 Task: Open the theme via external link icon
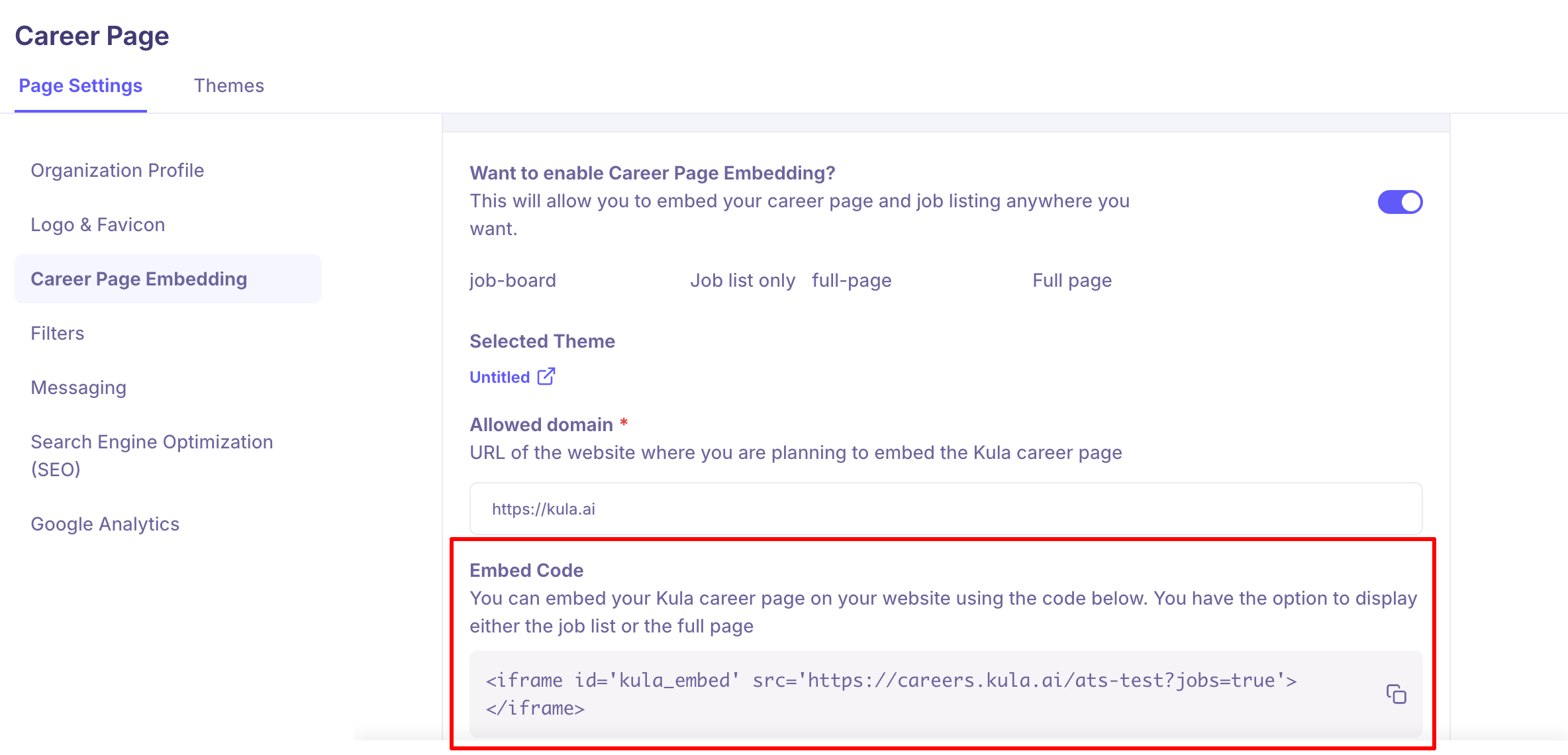pyautogui.click(x=546, y=376)
